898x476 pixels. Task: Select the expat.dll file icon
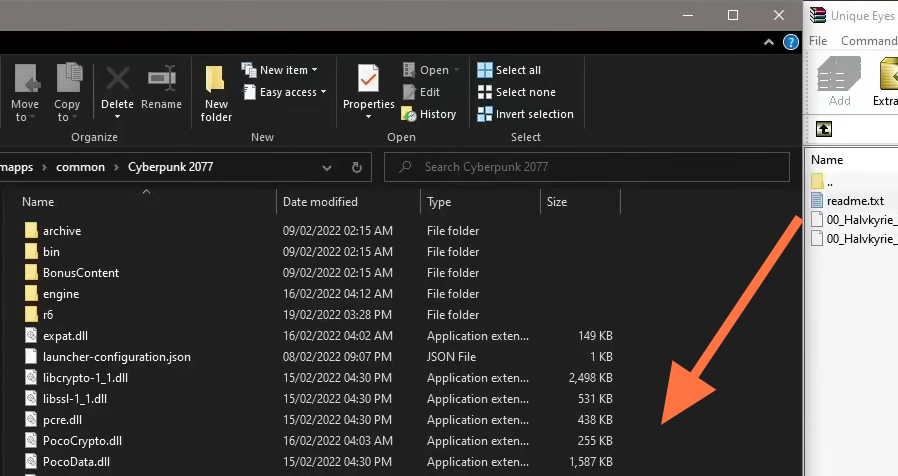31,336
